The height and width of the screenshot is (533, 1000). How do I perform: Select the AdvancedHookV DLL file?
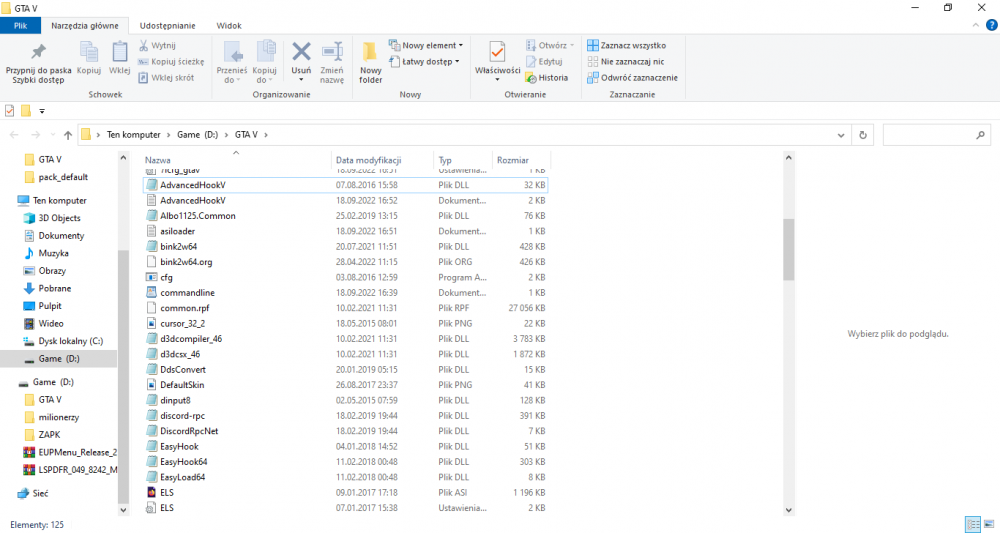[x=345, y=185]
